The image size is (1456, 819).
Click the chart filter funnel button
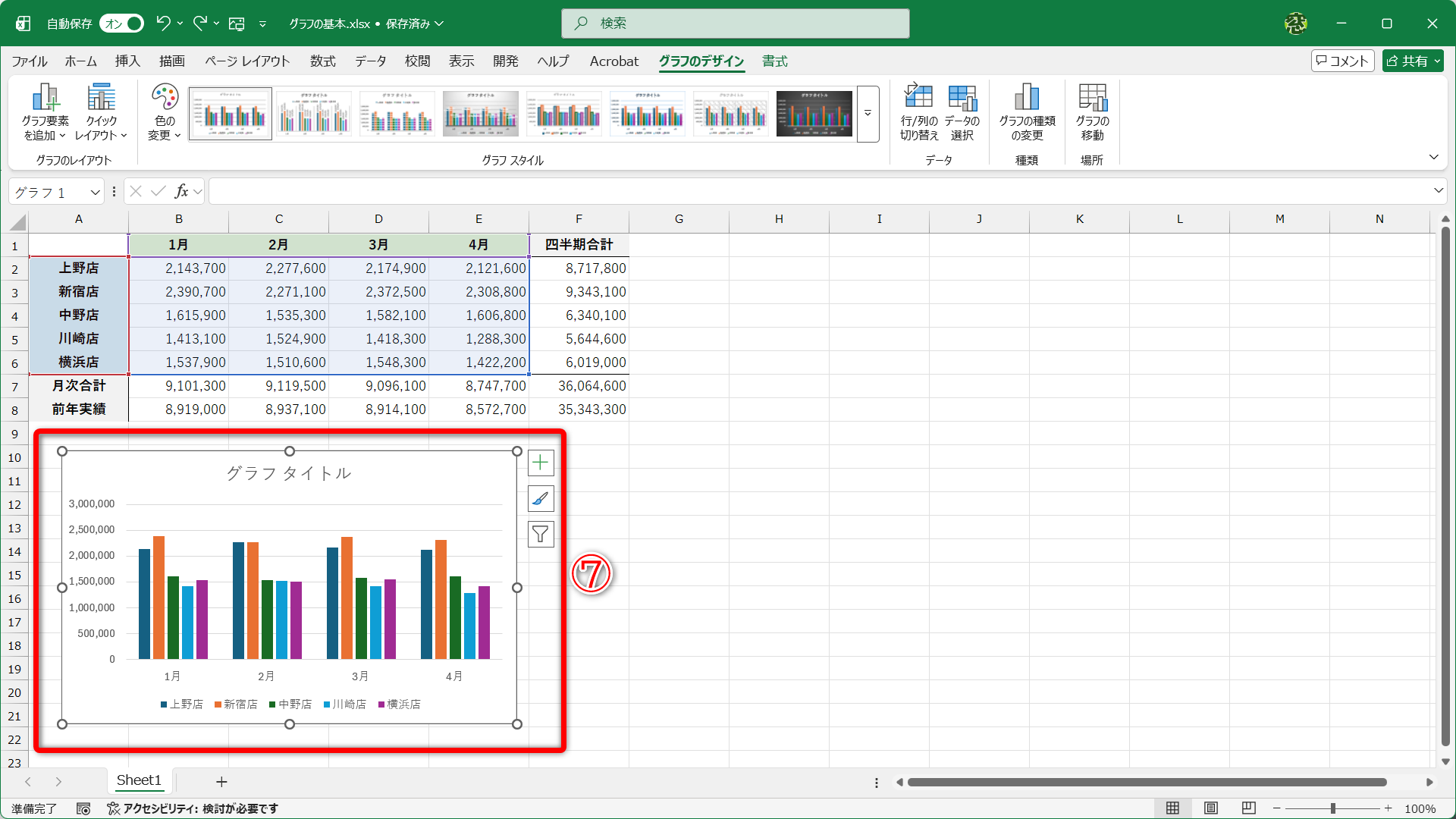[541, 535]
